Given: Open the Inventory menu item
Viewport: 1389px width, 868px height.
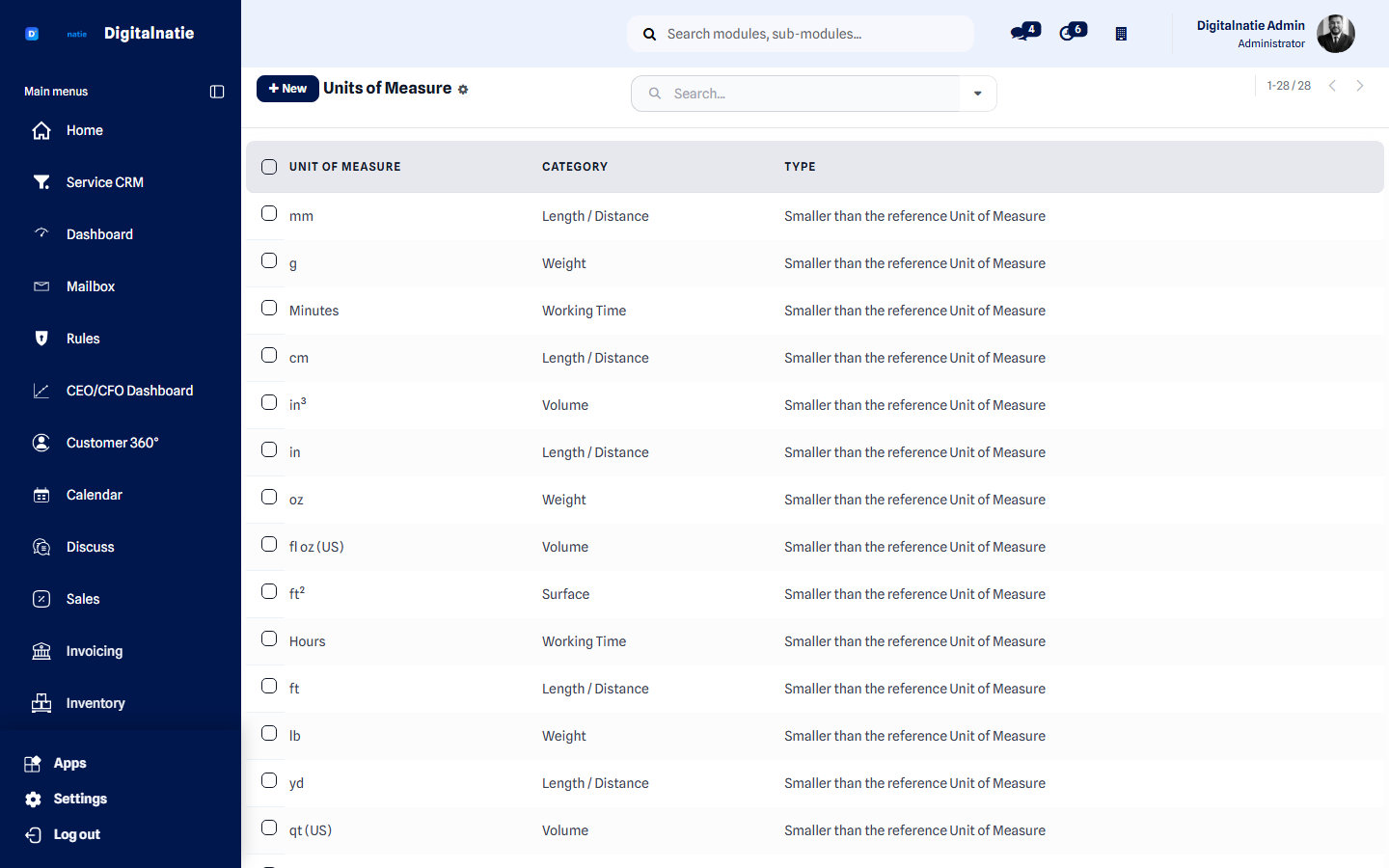Looking at the screenshot, I should point(95,703).
